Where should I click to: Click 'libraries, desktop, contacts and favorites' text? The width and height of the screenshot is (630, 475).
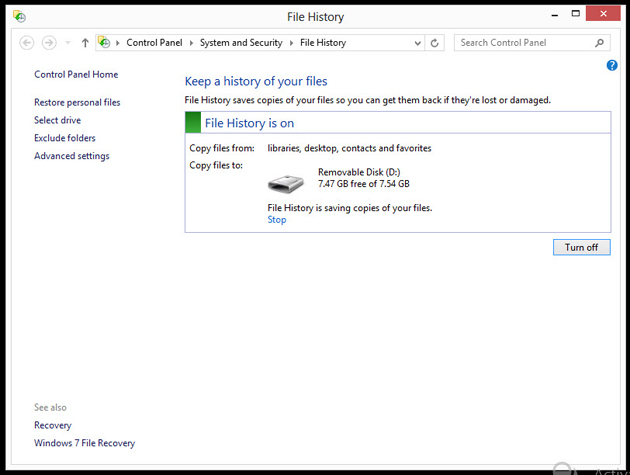tap(349, 148)
